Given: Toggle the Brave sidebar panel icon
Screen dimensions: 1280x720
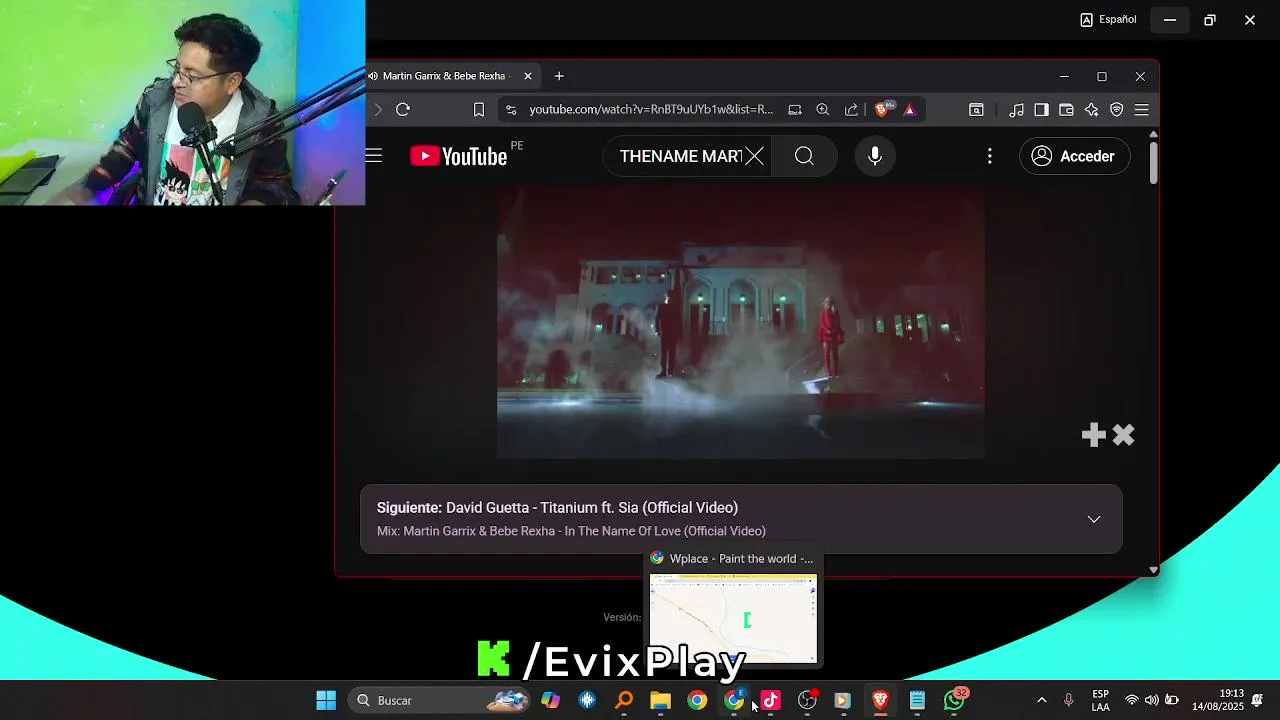Looking at the screenshot, I should pyautogui.click(x=1041, y=110).
